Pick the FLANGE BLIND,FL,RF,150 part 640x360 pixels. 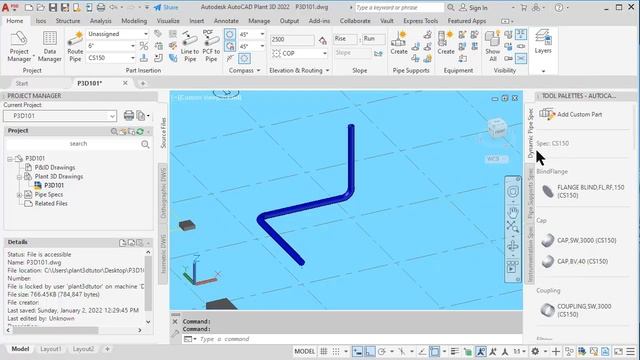583,191
